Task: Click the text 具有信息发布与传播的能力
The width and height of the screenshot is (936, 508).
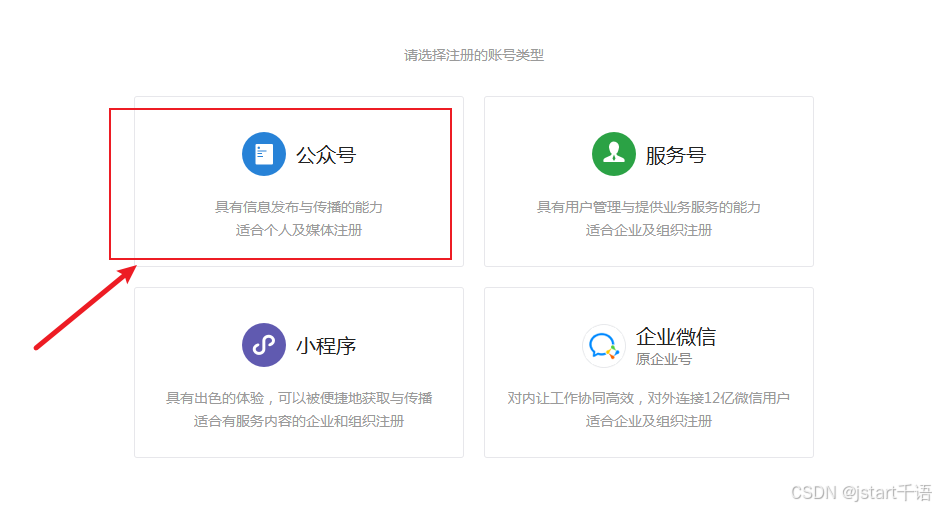Action: click(x=298, y=207)
